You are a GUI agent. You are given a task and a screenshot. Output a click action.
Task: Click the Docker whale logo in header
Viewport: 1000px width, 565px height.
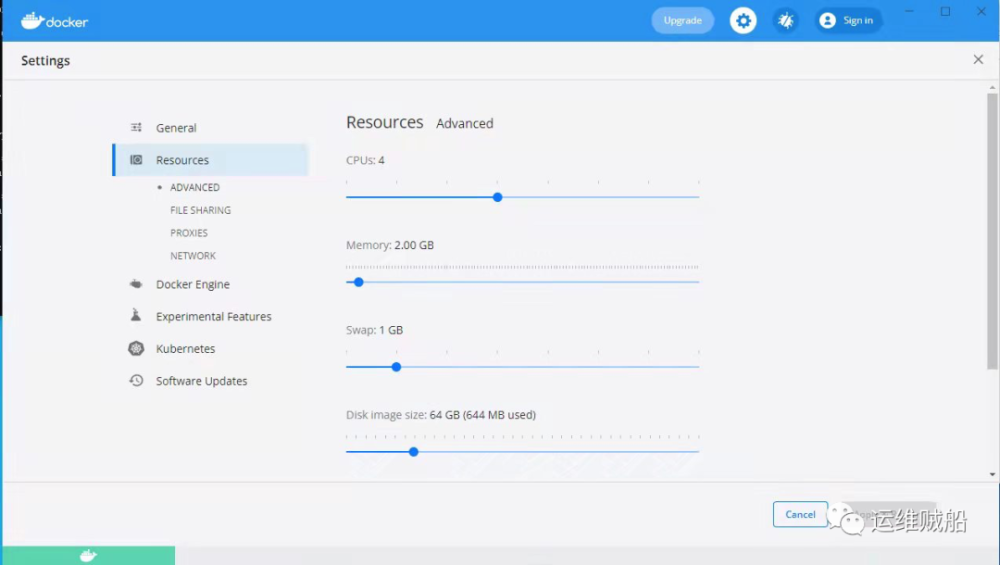[x=33, y=20]
